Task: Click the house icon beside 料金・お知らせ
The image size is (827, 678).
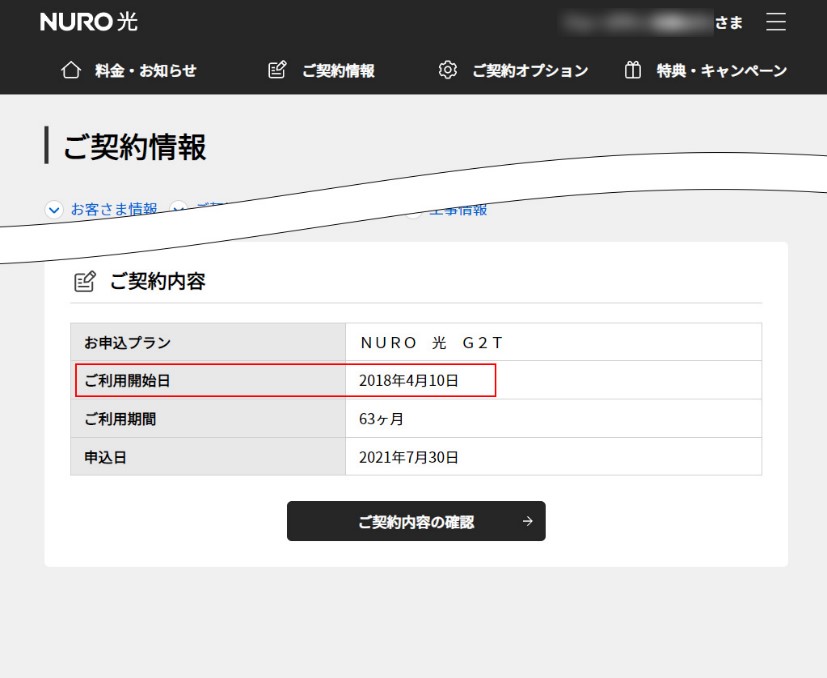Action: (x=70, y=70)
